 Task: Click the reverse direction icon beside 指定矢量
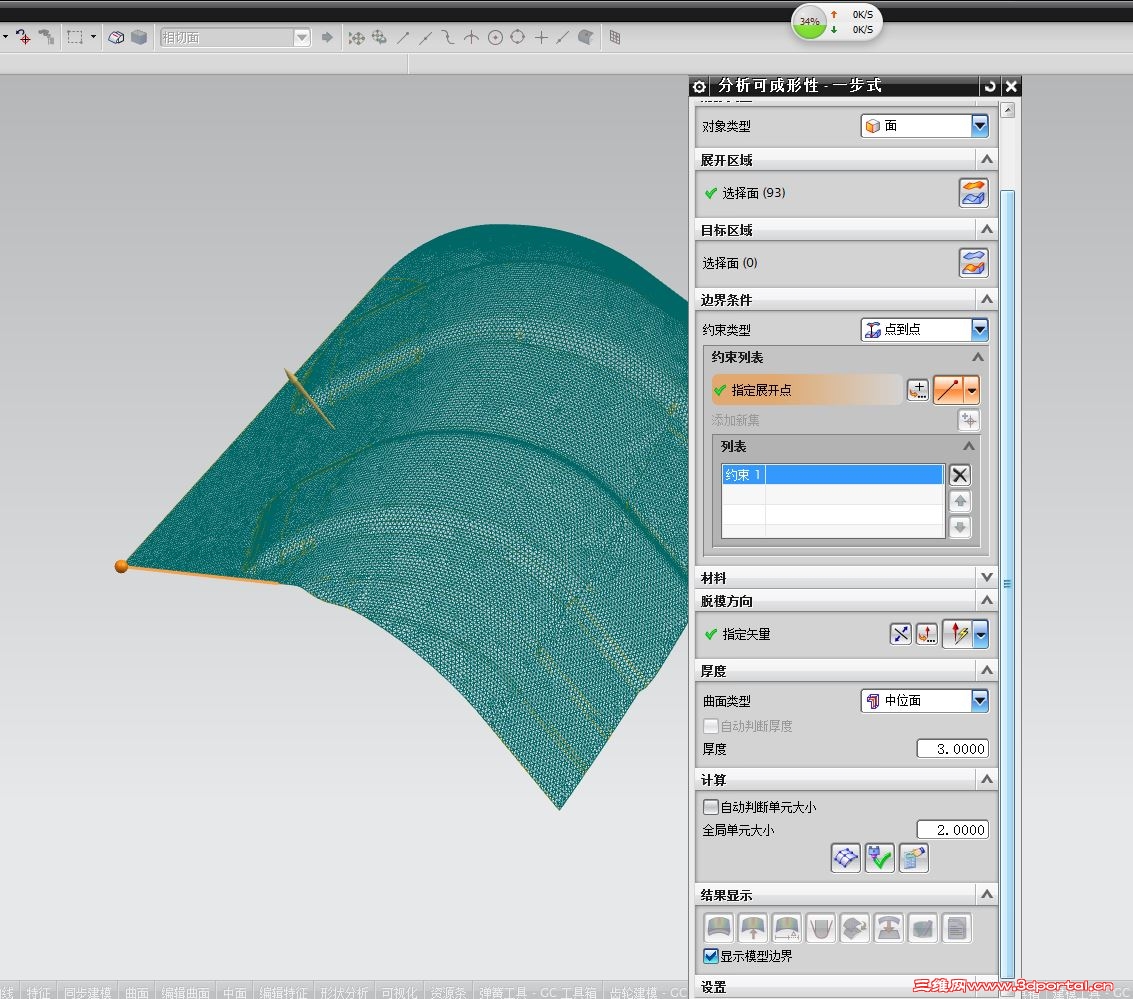(900, 634)
